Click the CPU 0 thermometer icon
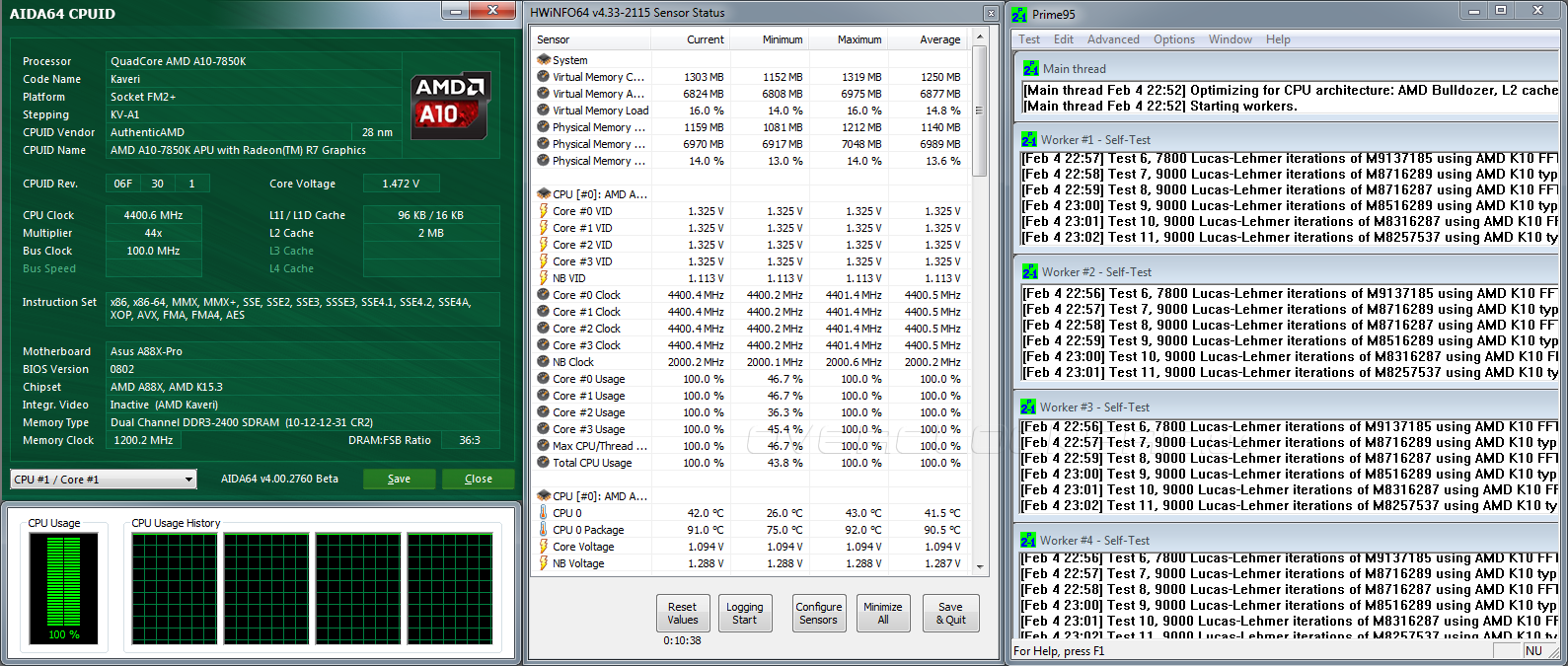Screen dimensions: 1568x666 tap(543, 513)
